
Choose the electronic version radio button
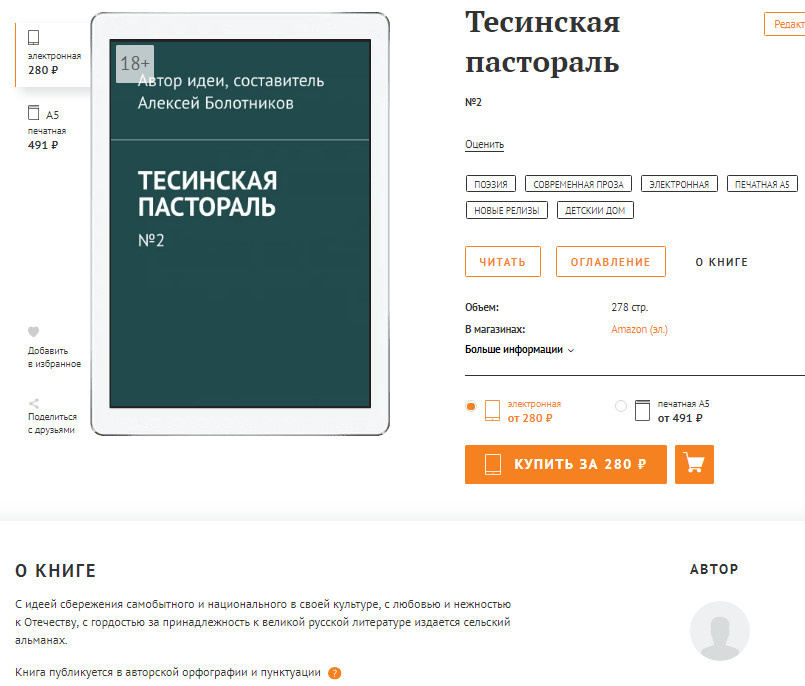point(470,406)
